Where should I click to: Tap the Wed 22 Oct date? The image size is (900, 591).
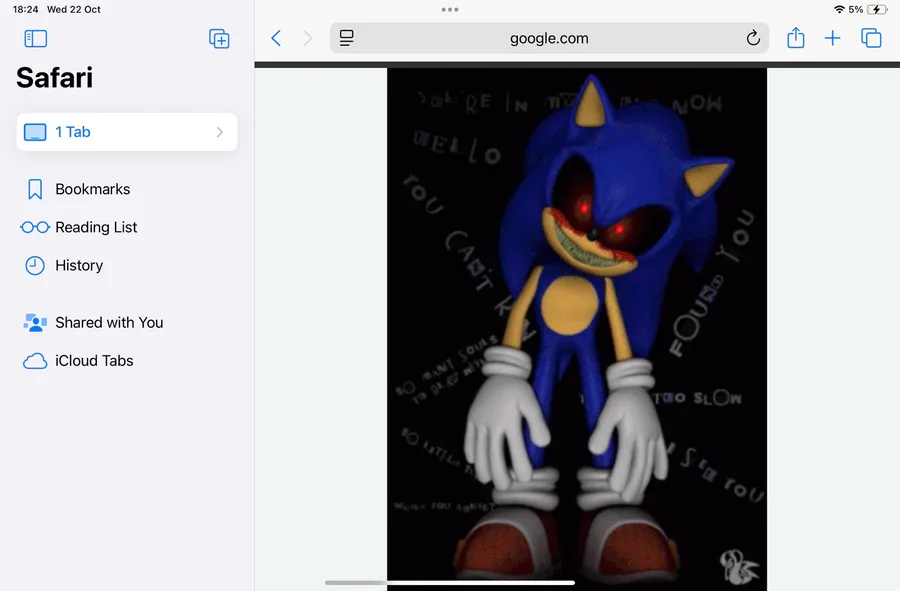click(x=73, y=9)
